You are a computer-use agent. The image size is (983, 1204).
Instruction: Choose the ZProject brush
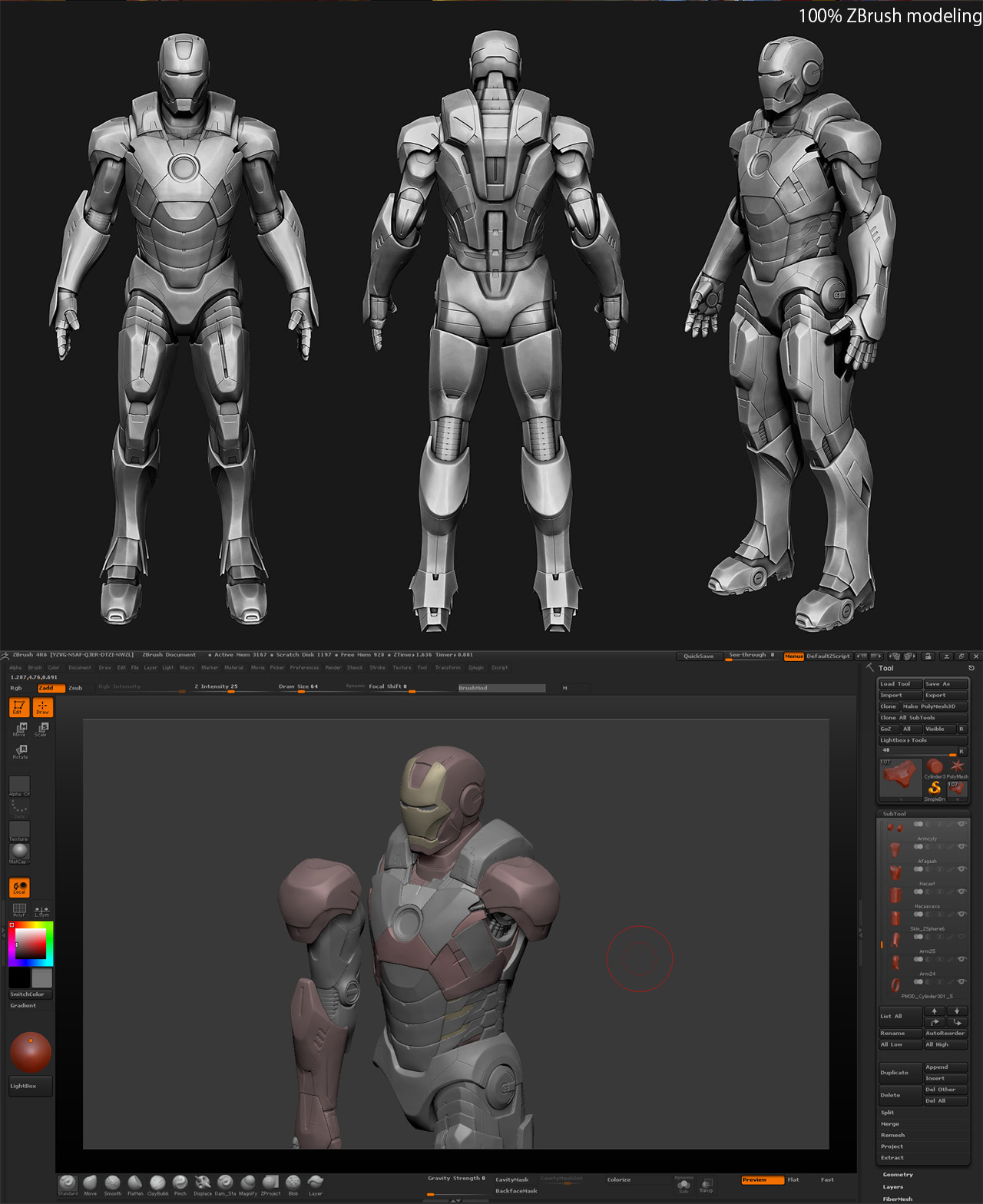270,1185
